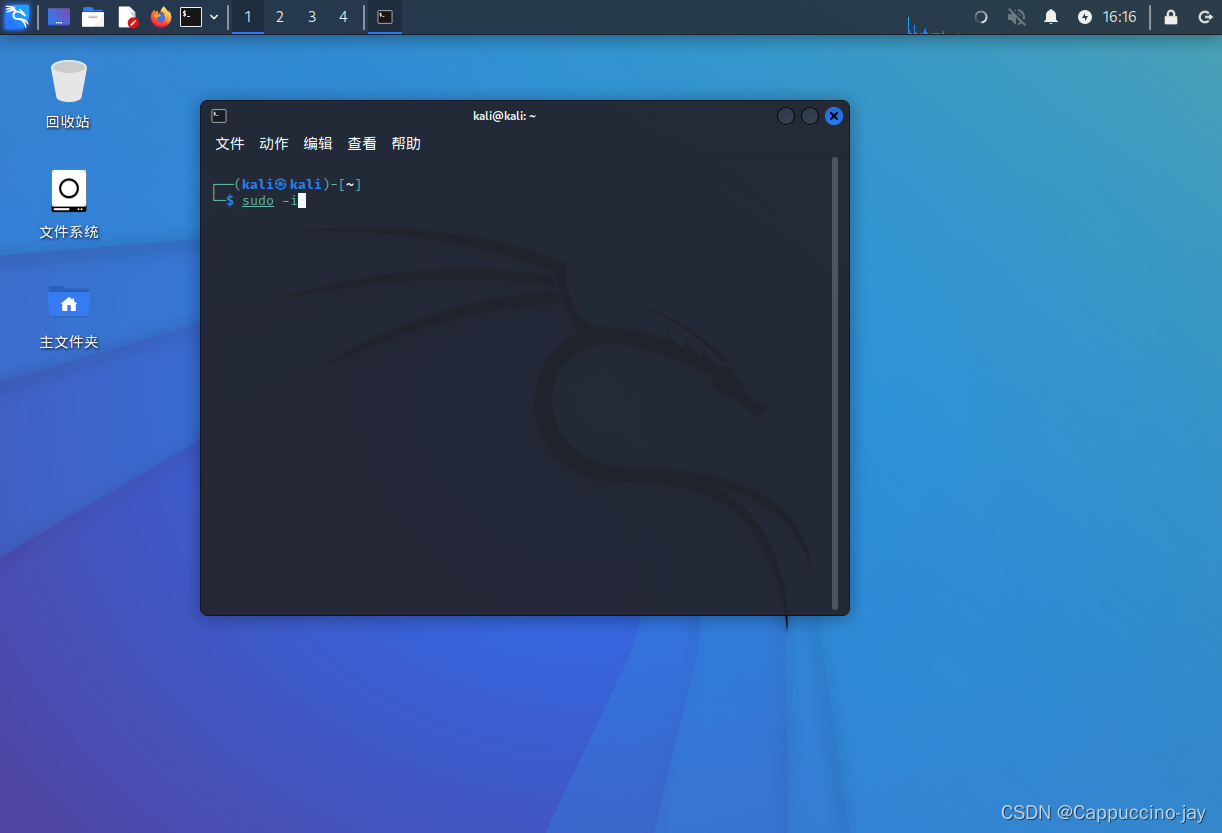
Task: Click the sudo -i command line
Action: [x=269, y=201]
